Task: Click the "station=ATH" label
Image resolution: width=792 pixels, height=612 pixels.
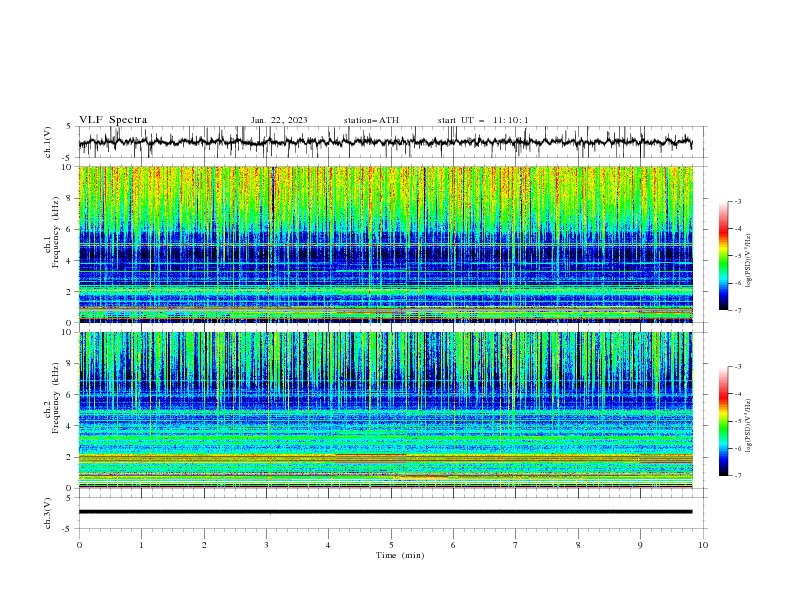Action: pos(371,120)
